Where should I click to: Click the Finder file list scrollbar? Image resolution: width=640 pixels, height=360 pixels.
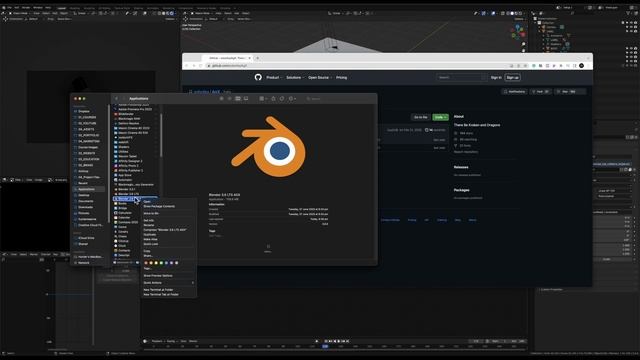pyautogui.click(x=161, y=135)
